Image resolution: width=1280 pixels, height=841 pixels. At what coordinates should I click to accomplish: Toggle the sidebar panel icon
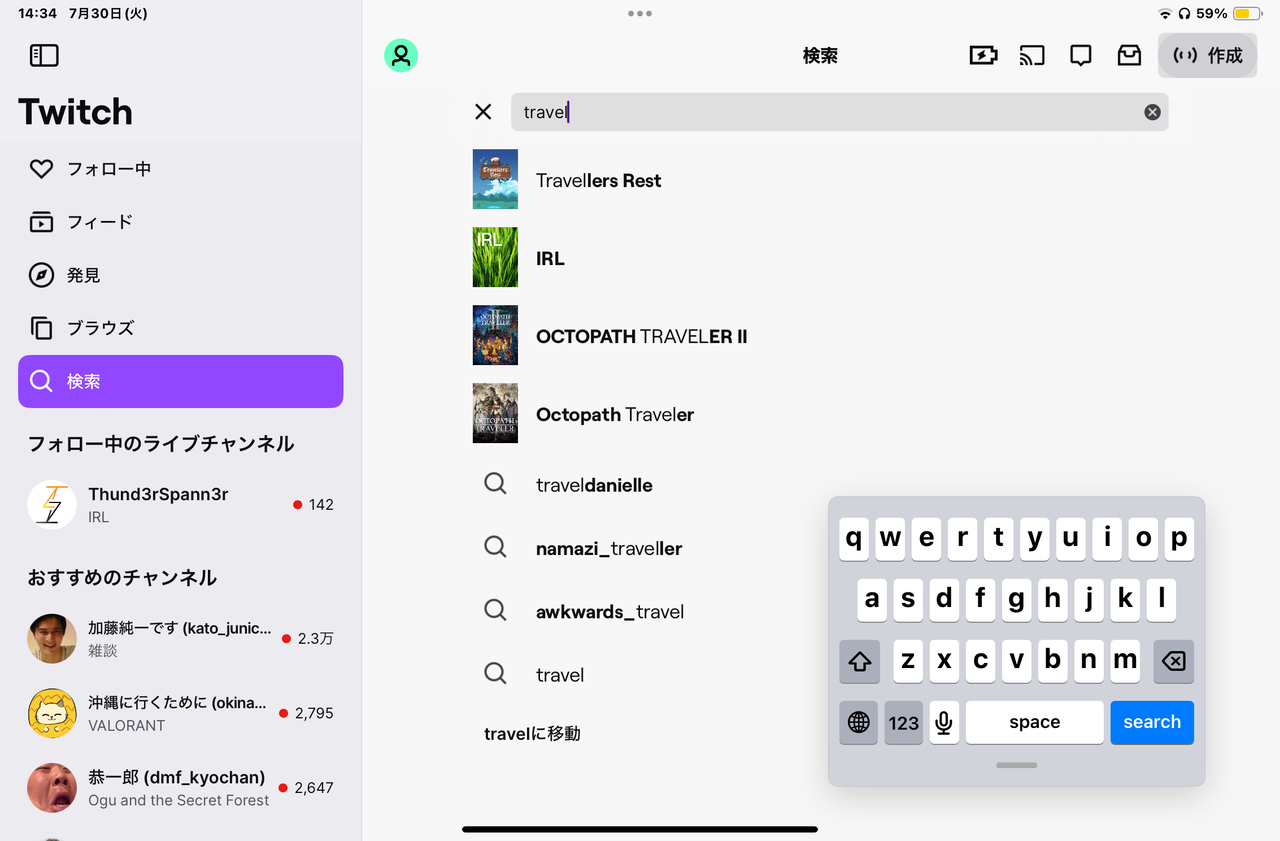pyautogui.click(x=44, y=56)
